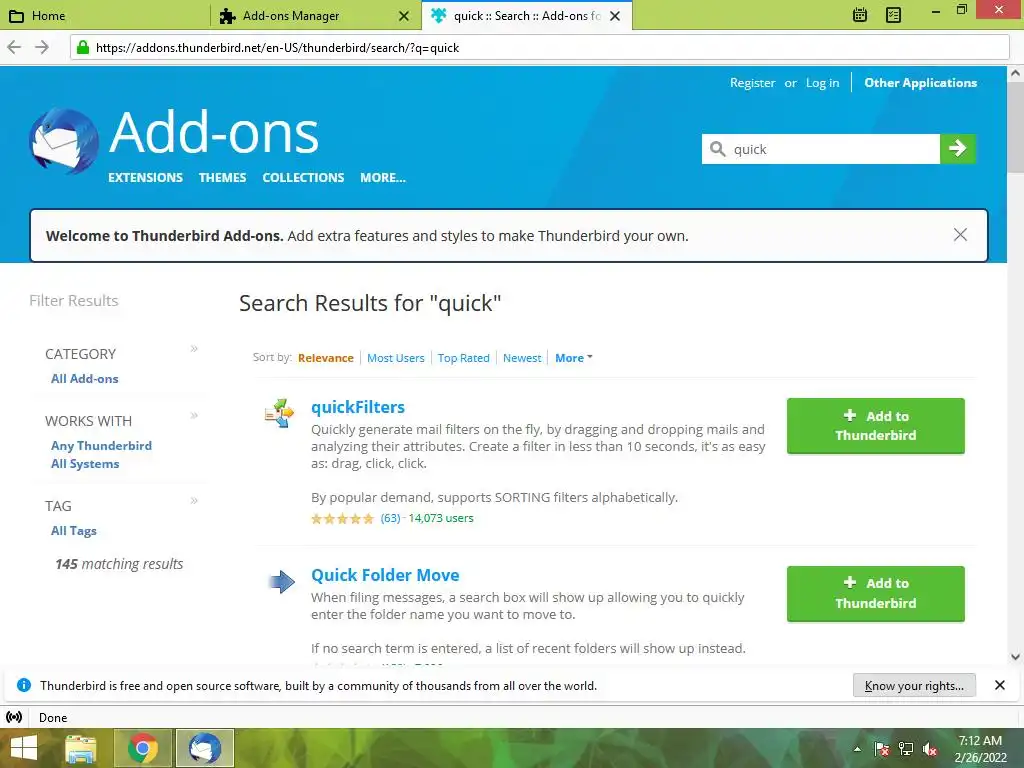Click the magnifier icon in search box
This screenshot has height=768, width=1024.
click(718, 149)
